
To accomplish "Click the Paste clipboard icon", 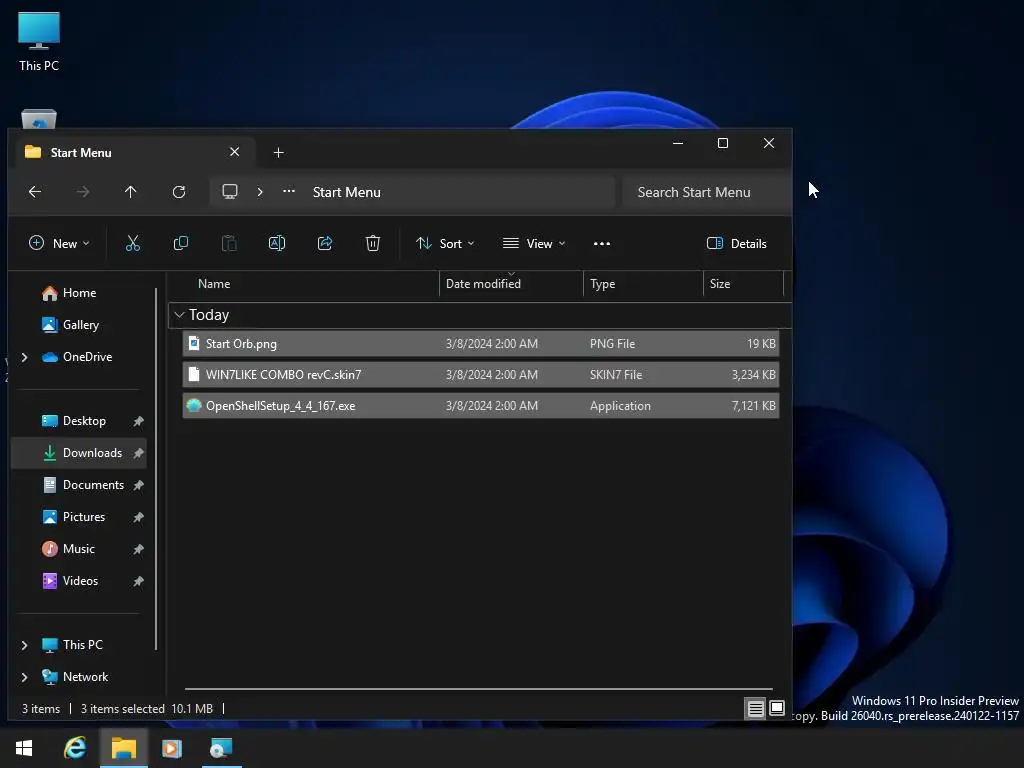I will pos(229,244).
